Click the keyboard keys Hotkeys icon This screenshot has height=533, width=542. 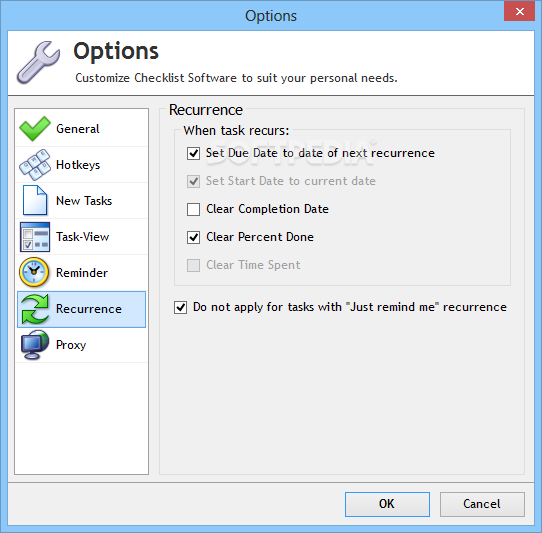pyautogui.click(x=35, y=165)
